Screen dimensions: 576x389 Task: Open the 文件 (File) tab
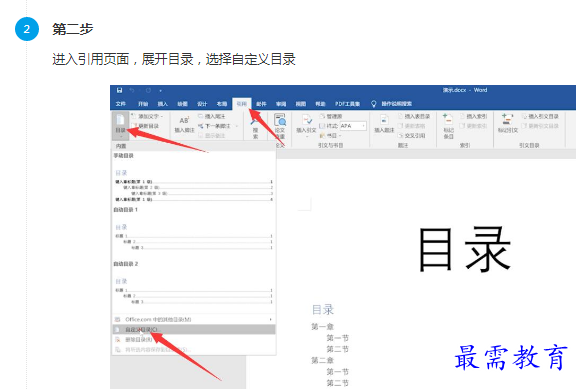120,104
